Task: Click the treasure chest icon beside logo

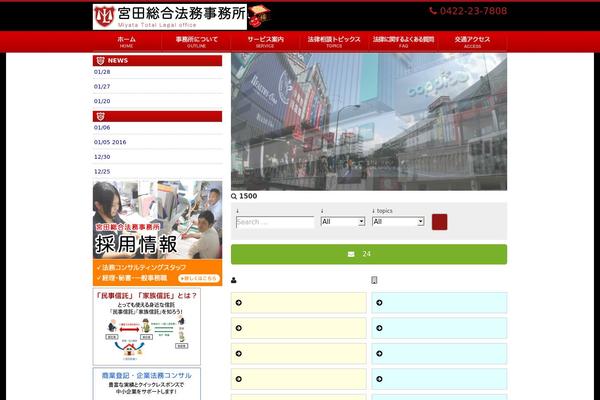Action: [x=259, y=16]
